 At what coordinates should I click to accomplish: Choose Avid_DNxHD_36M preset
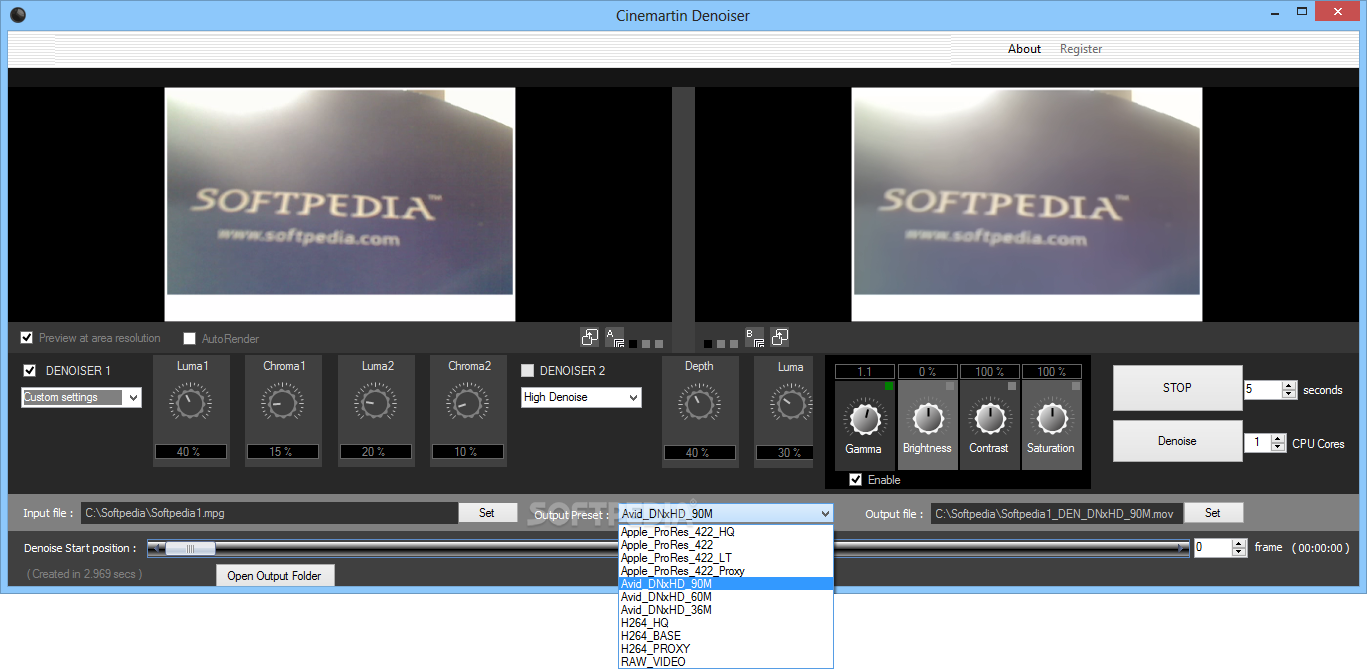[x=725, y=610]
